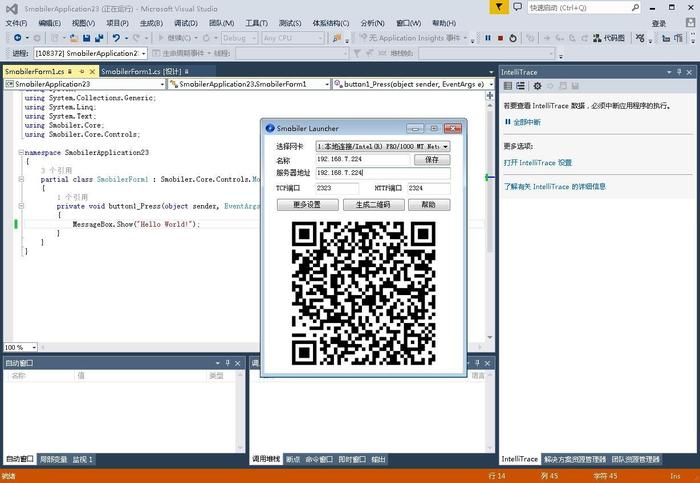Open the 窗口(W) menu
The width and height of the screenshot is (700, 483).
[x=408, y=23]
